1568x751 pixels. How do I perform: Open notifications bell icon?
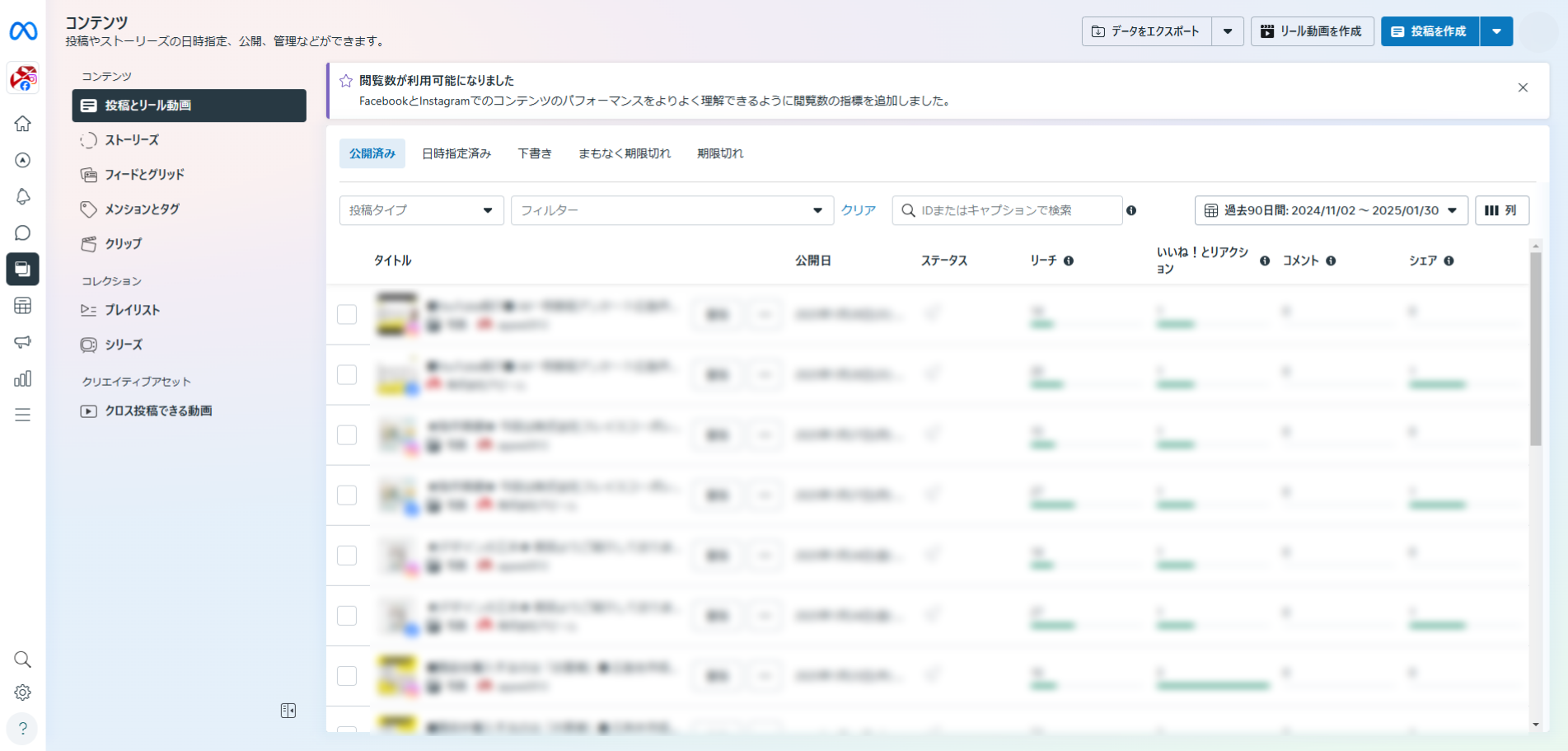pyautogui.click(x=22, y=196)
